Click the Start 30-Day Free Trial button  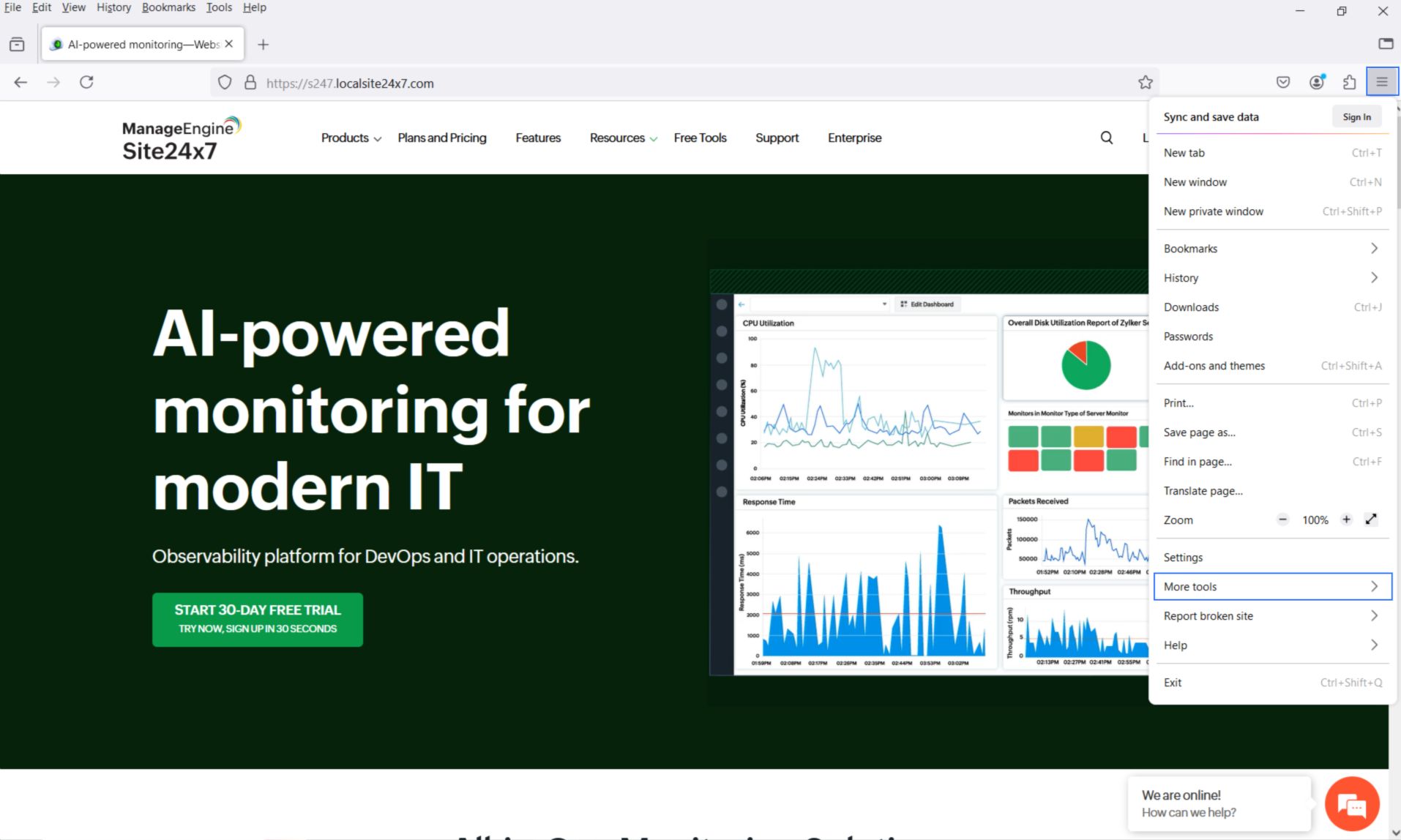258,619
